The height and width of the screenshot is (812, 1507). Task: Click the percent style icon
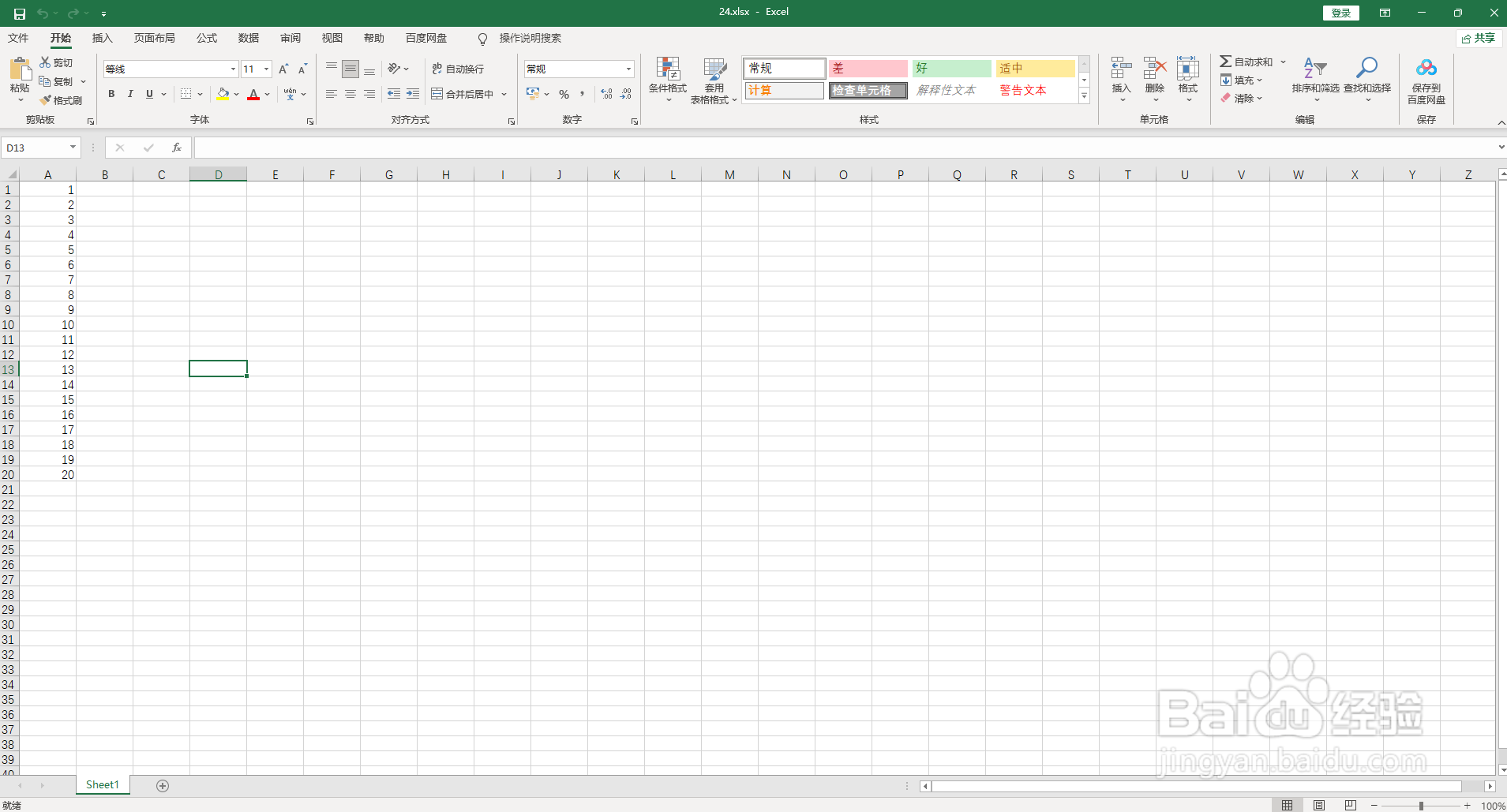pos(564,94)
